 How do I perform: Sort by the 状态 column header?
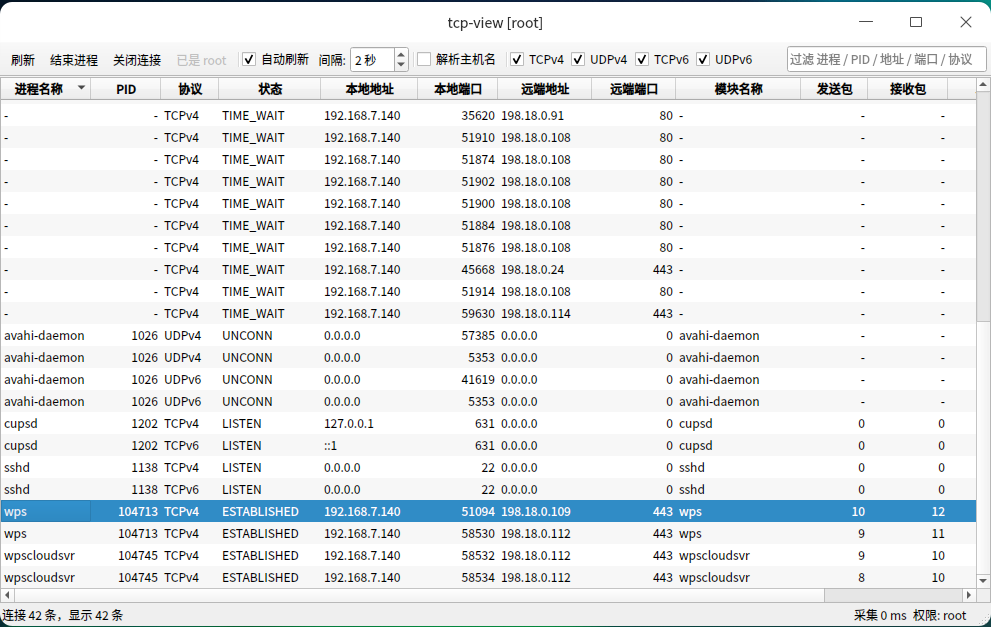click(270, 89)
